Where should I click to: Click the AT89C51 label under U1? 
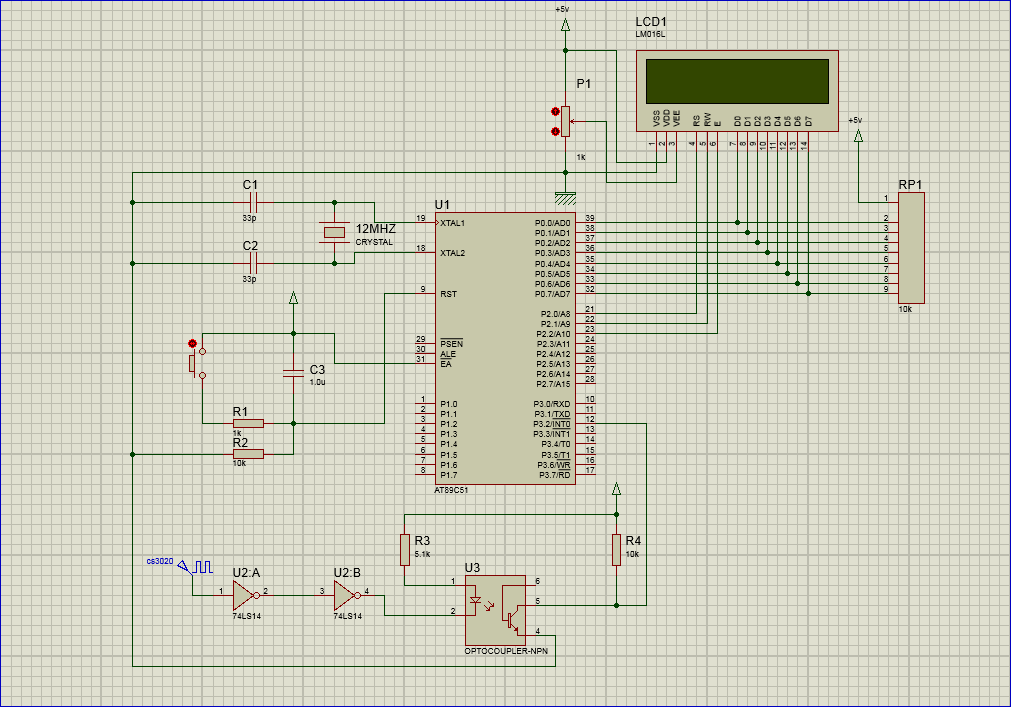pyautogui.click(x=451, y=490)
